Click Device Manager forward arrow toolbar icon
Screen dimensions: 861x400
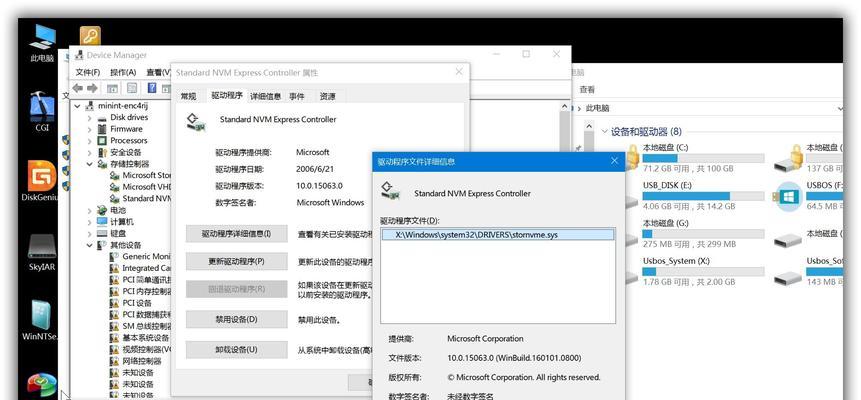click(x=92, y=88)
